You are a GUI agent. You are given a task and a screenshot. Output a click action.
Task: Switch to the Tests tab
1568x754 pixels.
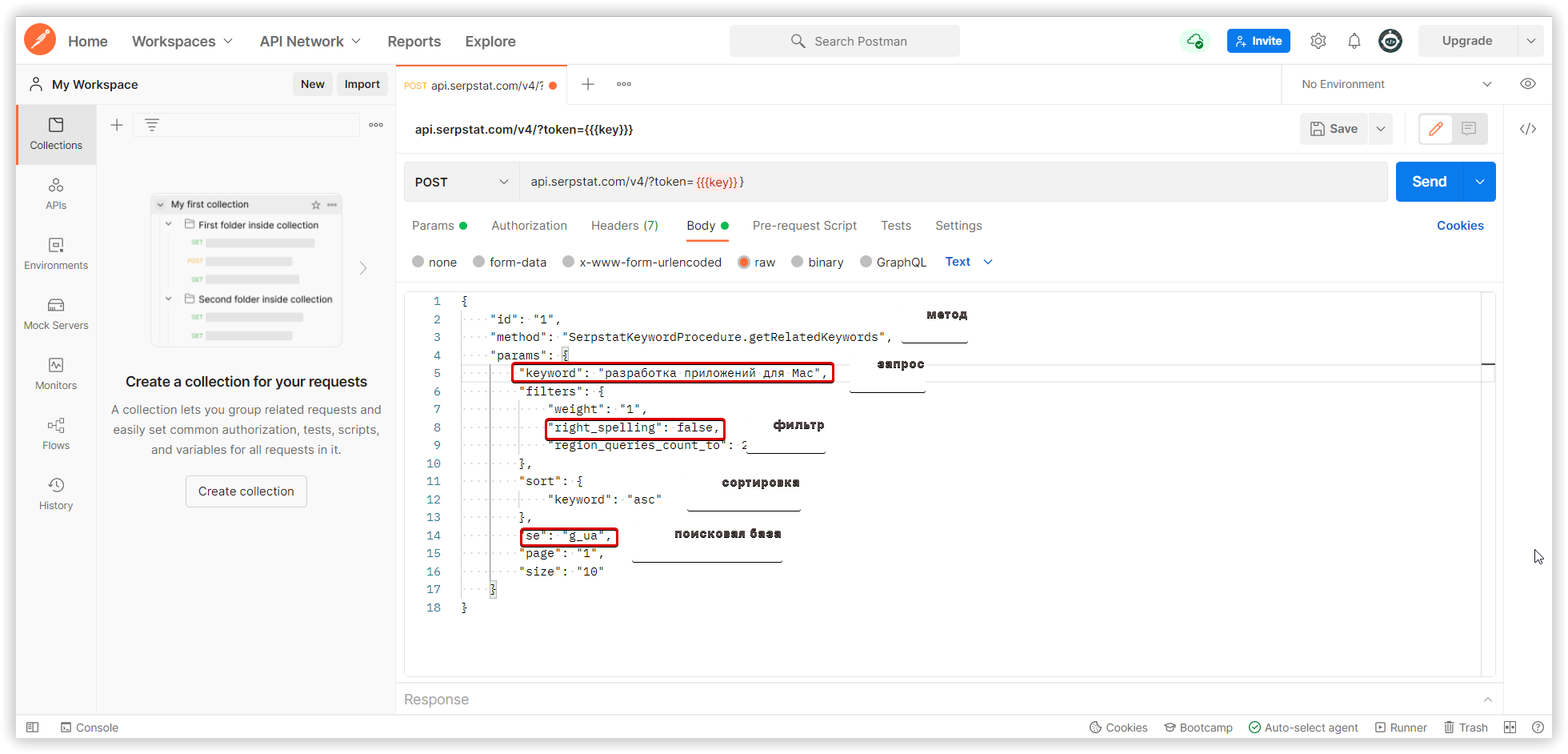tap(896, 226)
